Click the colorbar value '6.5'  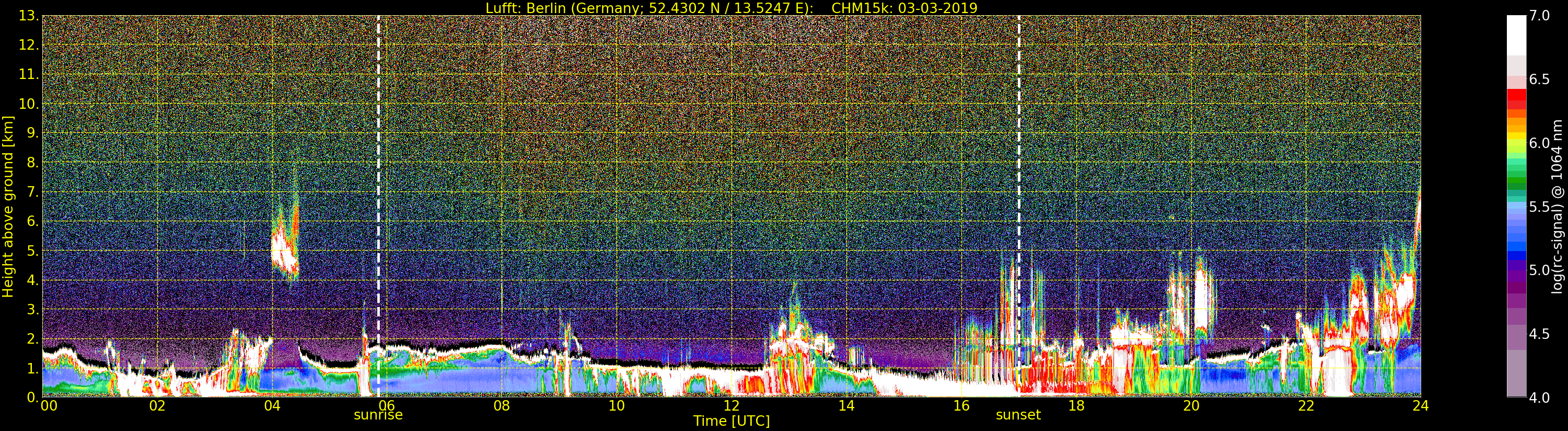tap(1539, 80)
